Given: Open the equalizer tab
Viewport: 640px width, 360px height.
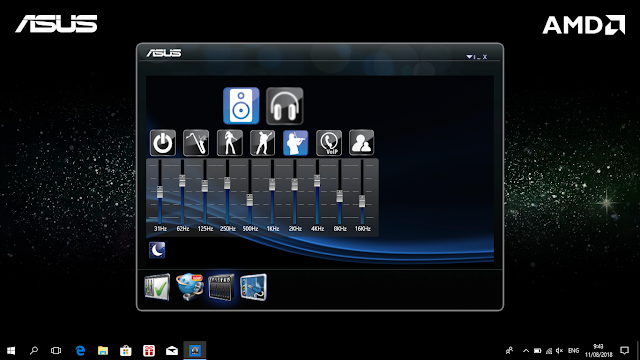Looking at the screenshot, I should [221, 287].
